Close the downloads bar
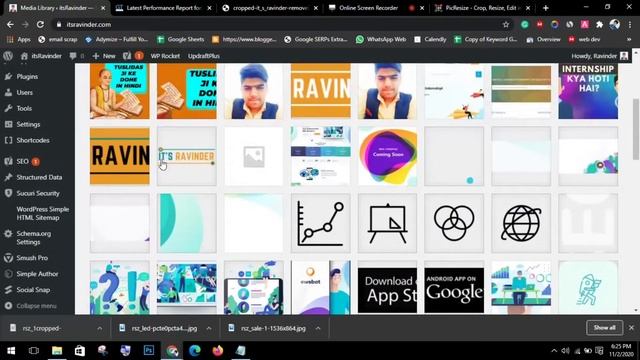Viewport: 640px width, 360px height. tap(631, 328)
